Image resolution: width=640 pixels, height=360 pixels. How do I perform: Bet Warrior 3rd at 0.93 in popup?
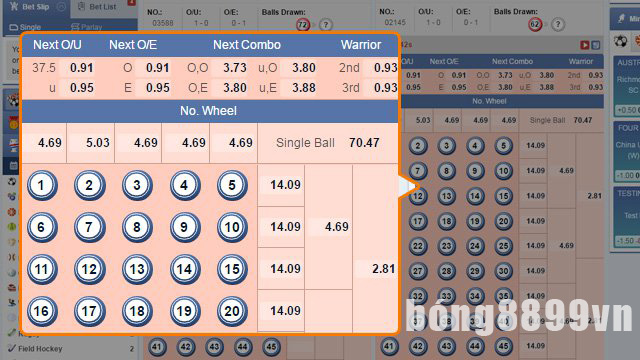(x=385, y=88)
